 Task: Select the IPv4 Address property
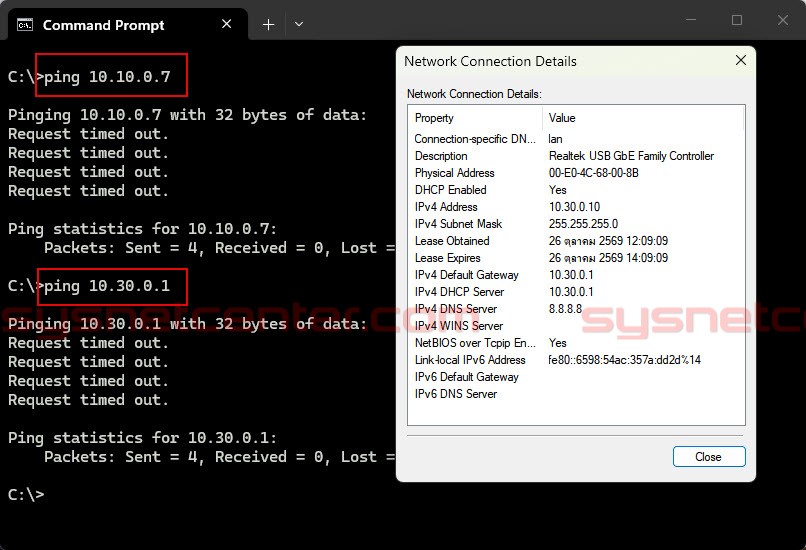[x=446, y=207]
